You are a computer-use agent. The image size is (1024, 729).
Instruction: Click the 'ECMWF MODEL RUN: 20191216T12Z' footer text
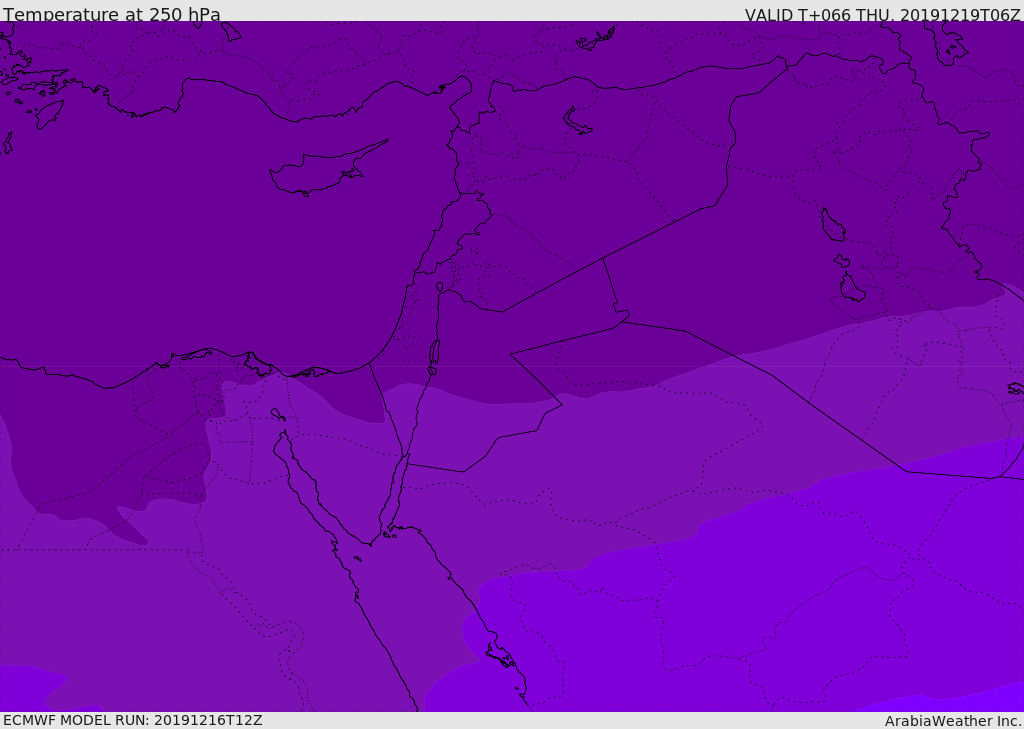133,720
